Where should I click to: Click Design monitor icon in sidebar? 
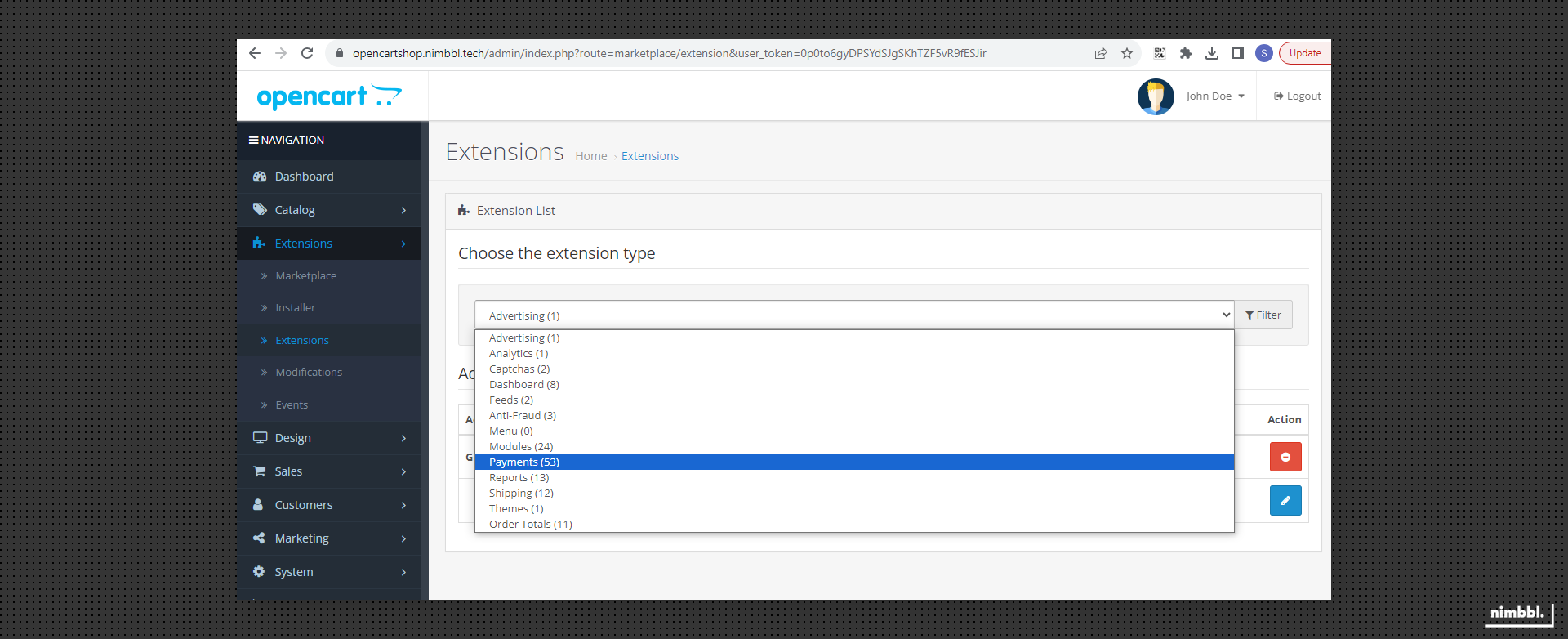pyautogui.click(x=260, y=438)
